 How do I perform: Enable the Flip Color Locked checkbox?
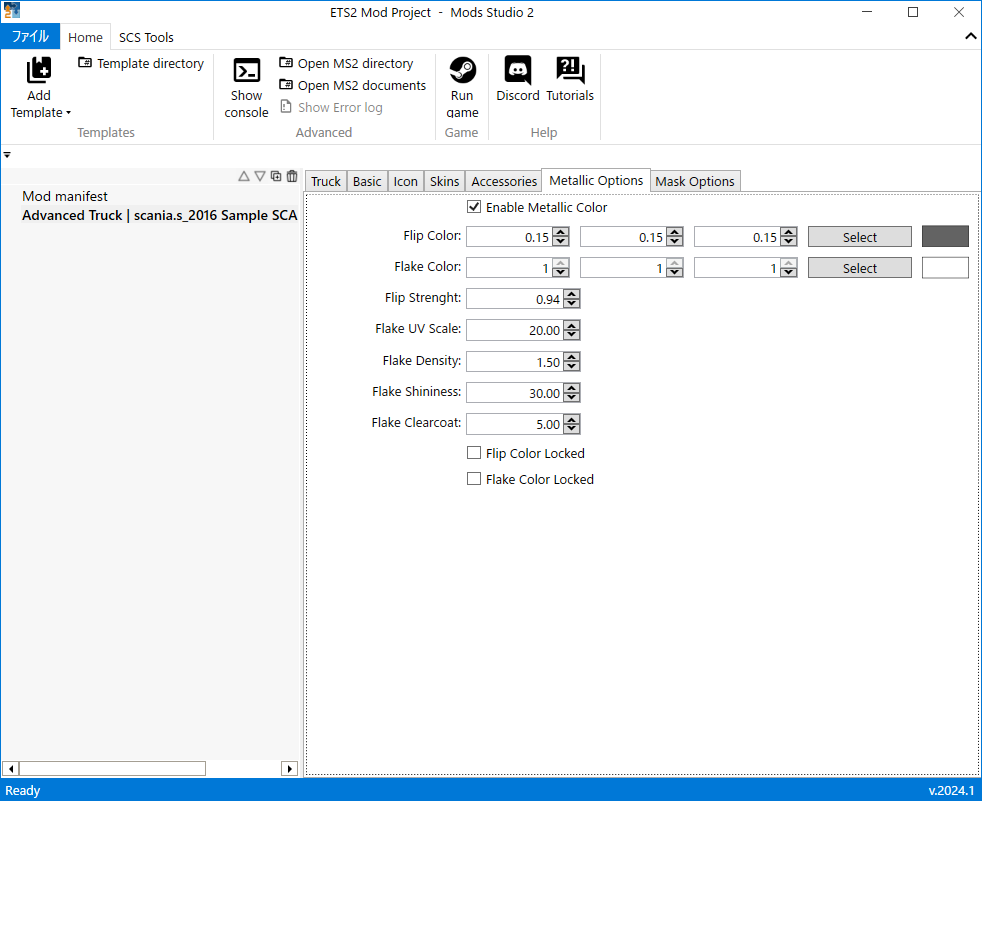point(474,453)
